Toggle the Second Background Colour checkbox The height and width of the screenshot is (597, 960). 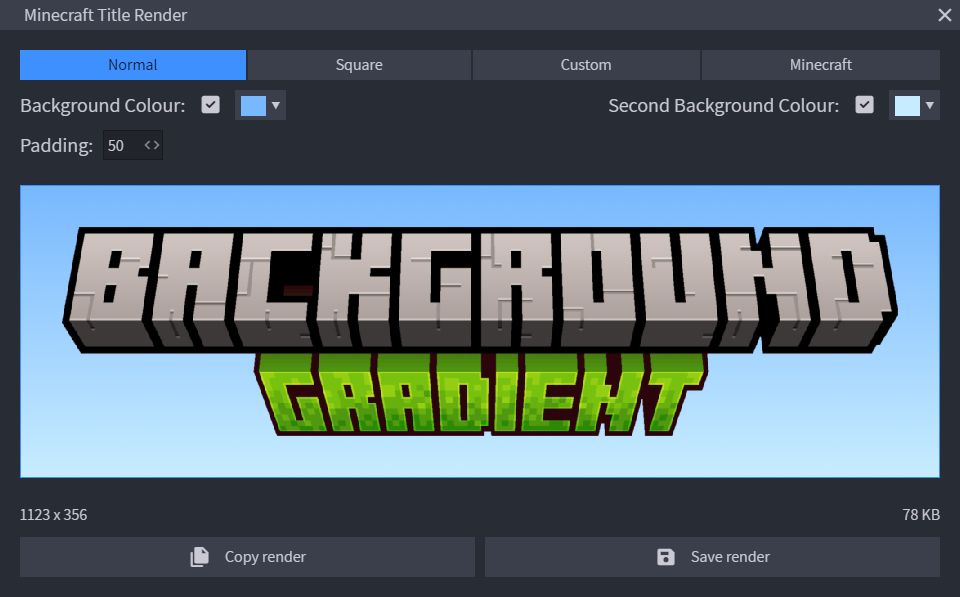point(864,105)
